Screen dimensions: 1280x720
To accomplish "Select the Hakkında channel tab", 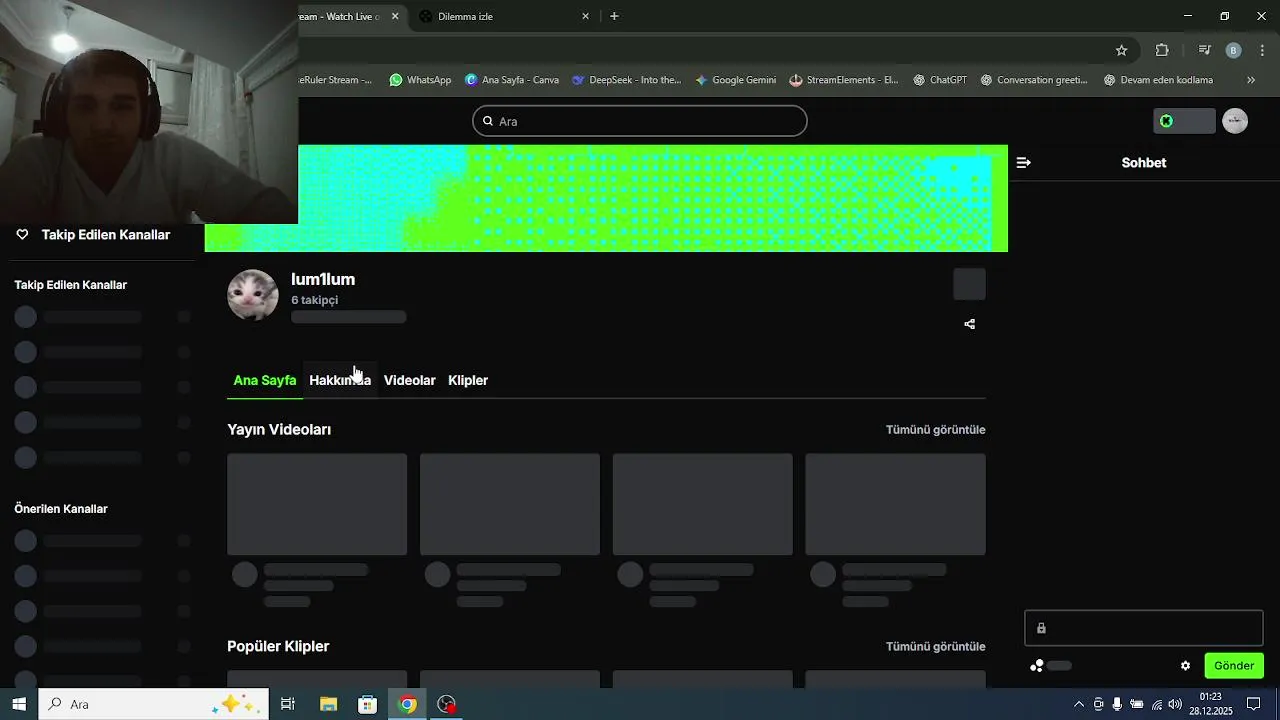I will (x=340, y=380).
